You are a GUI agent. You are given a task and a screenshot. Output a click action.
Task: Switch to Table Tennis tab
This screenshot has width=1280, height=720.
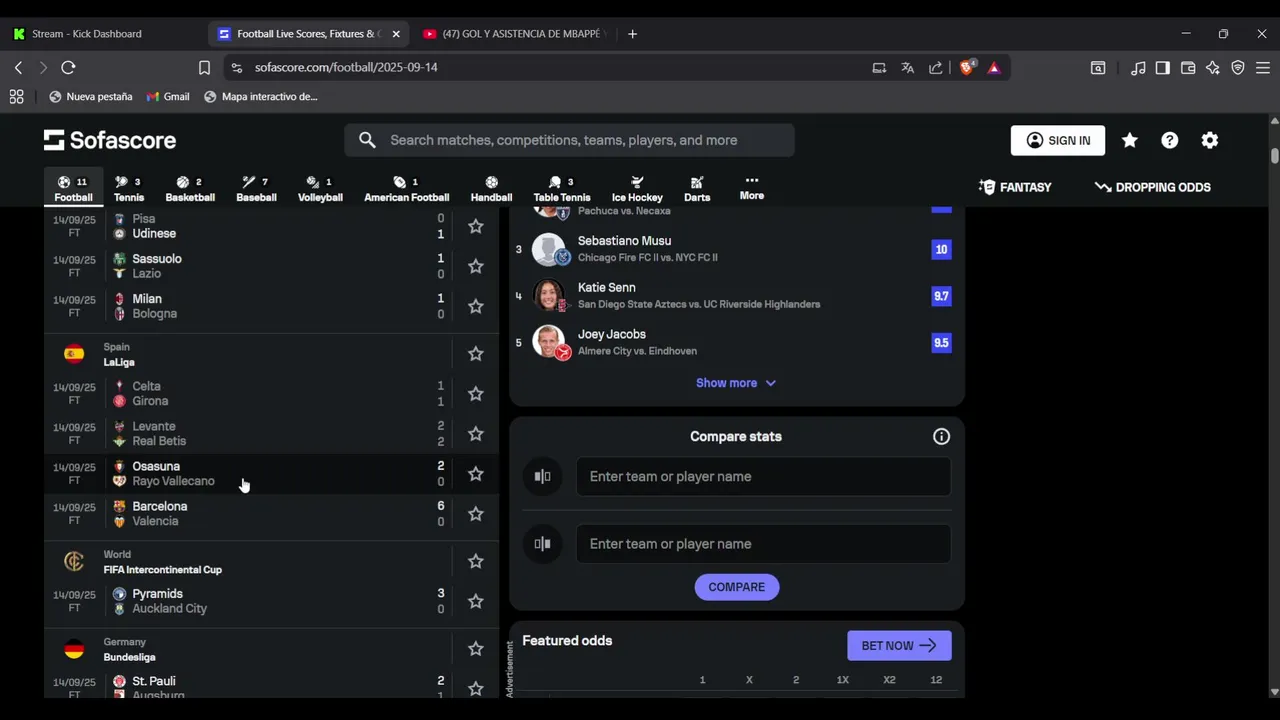pos(562,189)
